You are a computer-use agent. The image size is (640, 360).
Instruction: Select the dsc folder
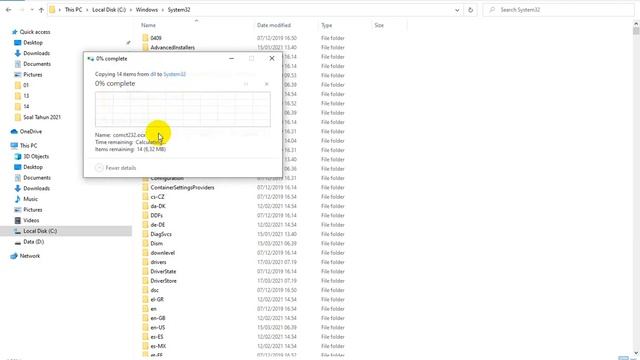point(154,290)
